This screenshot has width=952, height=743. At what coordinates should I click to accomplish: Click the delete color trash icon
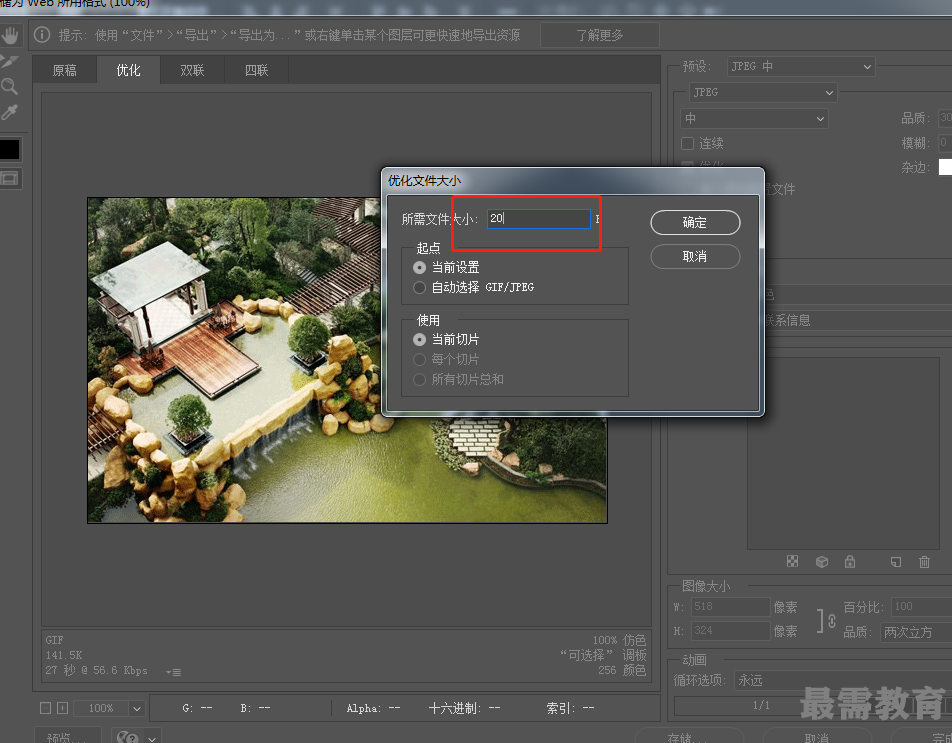pos(924,561)
